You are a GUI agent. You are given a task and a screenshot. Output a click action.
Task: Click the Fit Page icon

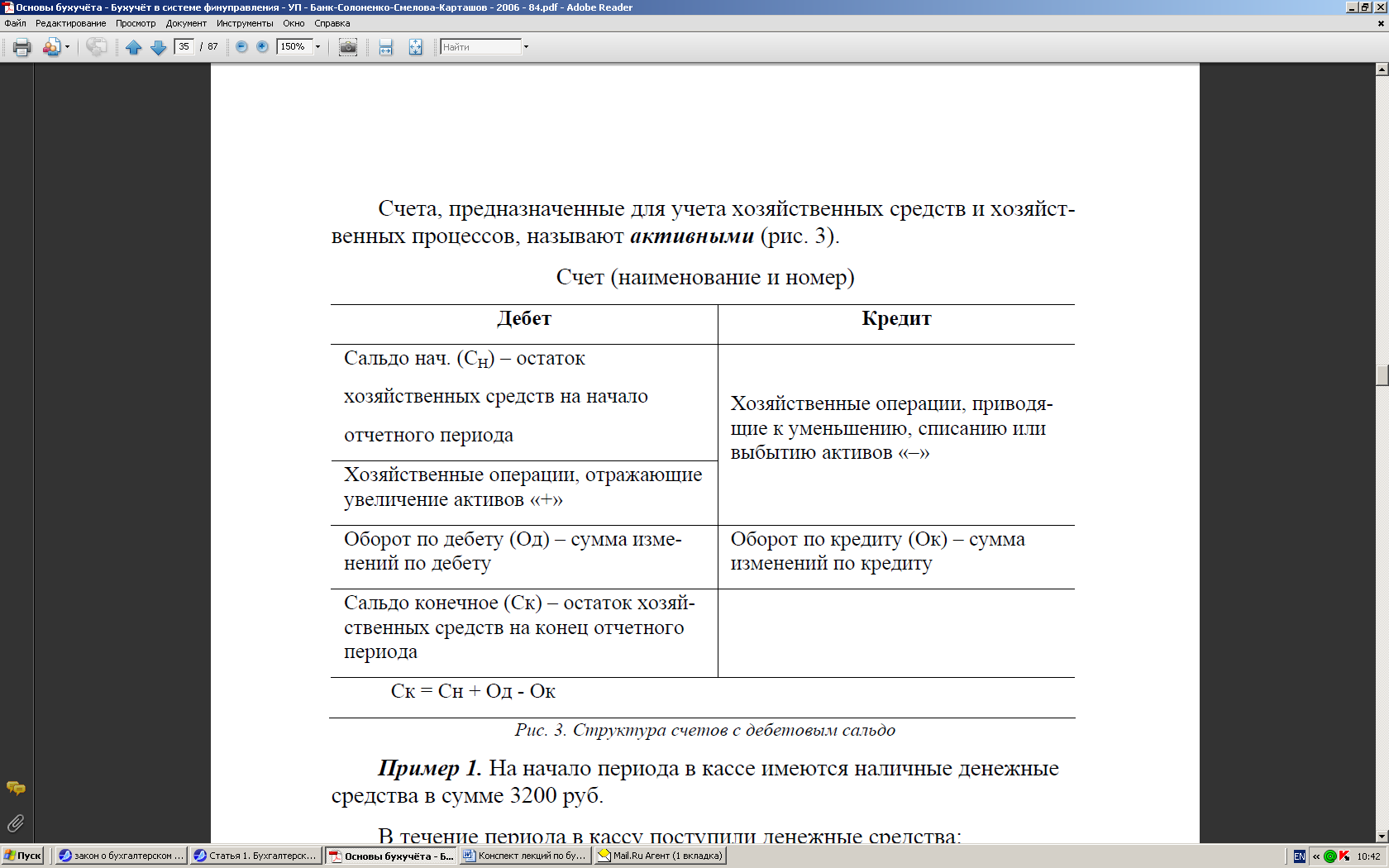click(415, 47)
